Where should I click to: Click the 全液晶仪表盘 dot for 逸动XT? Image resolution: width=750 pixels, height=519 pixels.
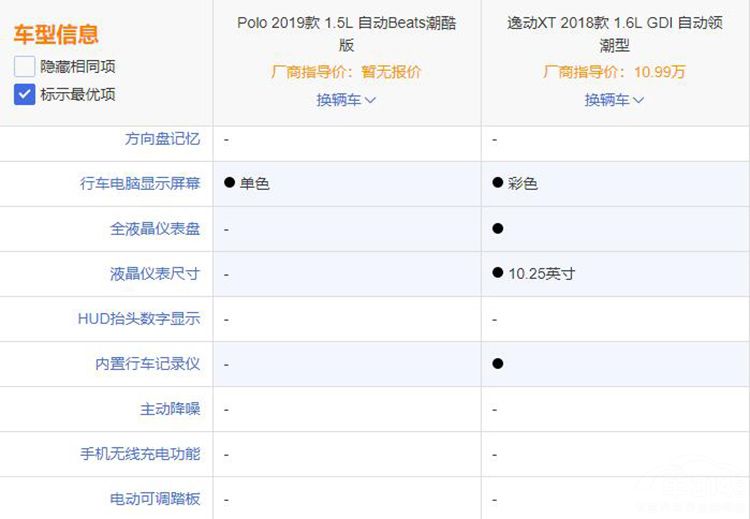498,229
